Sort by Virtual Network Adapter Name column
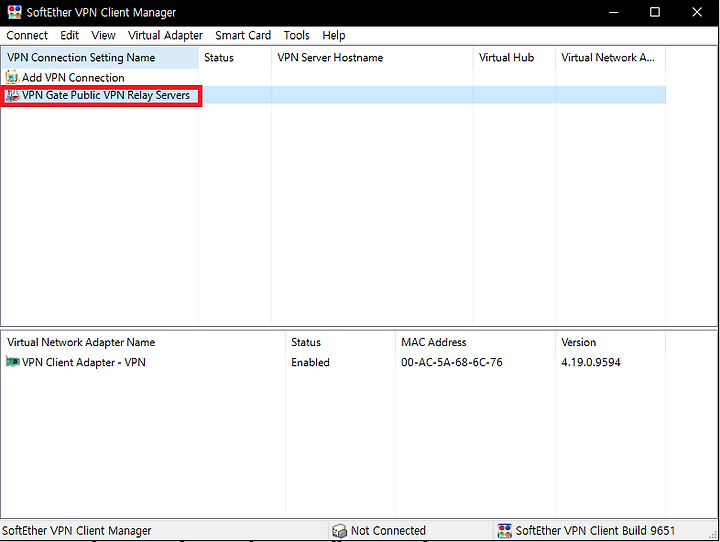 click(x=143, y=342)
